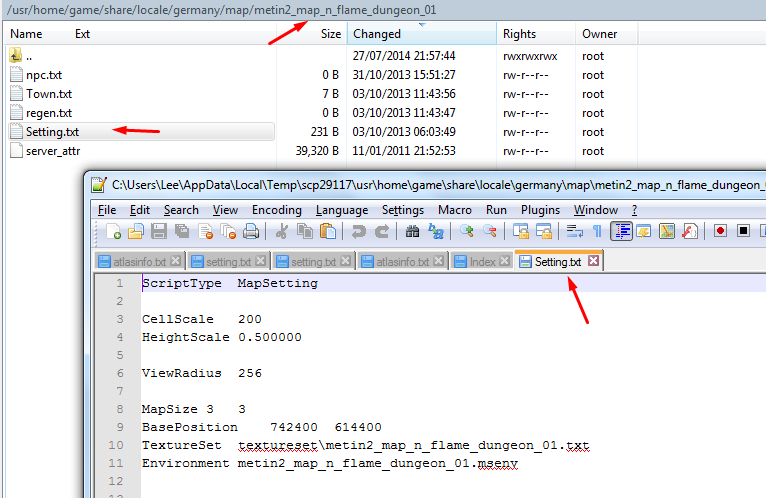Viewport: 766px width, 498px height.
Task: Toggle the indent guide button
Action: tap(621, 231)
